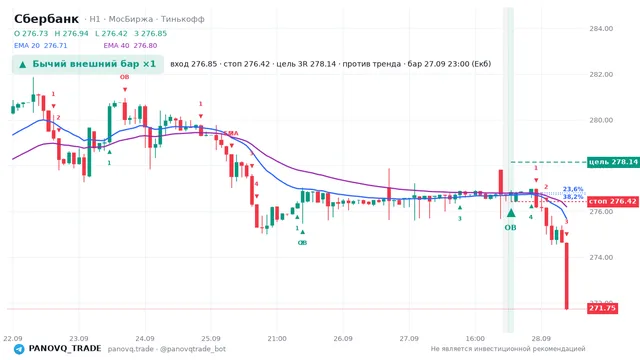The image size is (640, 360).
Task: Click the PANOVQ_TRADE channel name
Action: click(65, 349)
